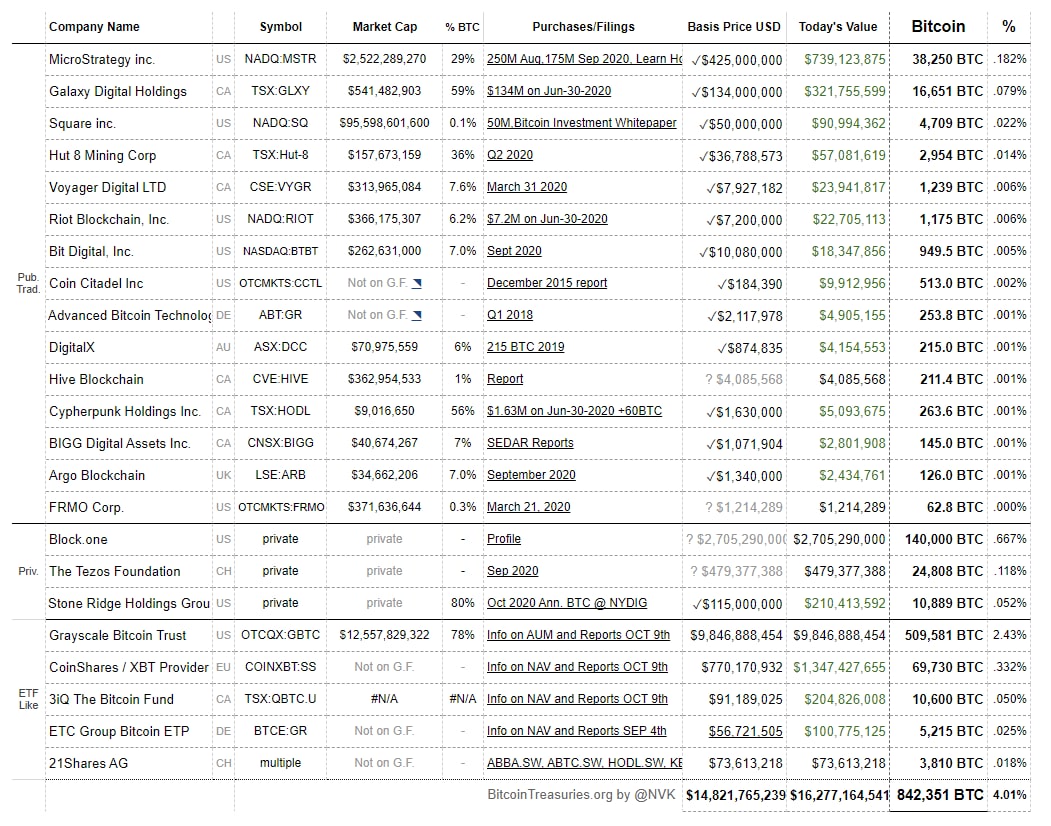Open the 'SEDAR Reports' link
Viewport: 1051px width, 826px height.
point(530,443)
